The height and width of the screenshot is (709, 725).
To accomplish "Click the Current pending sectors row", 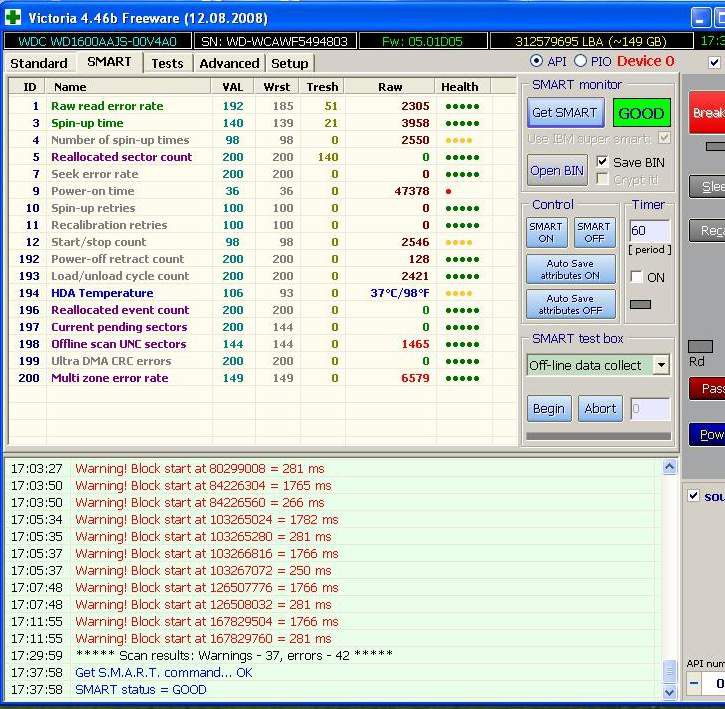I will coord(261,327).
